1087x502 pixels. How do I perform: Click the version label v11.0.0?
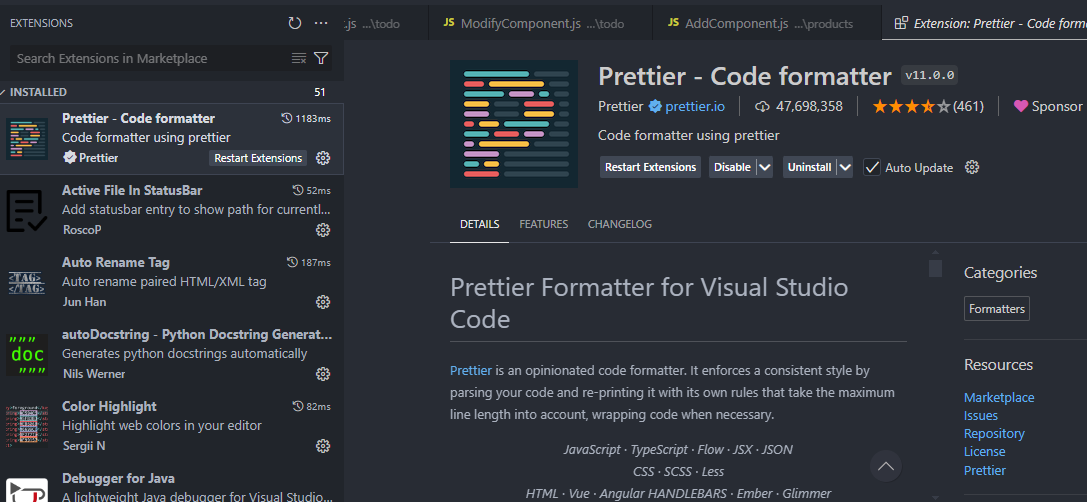[930, 75]
